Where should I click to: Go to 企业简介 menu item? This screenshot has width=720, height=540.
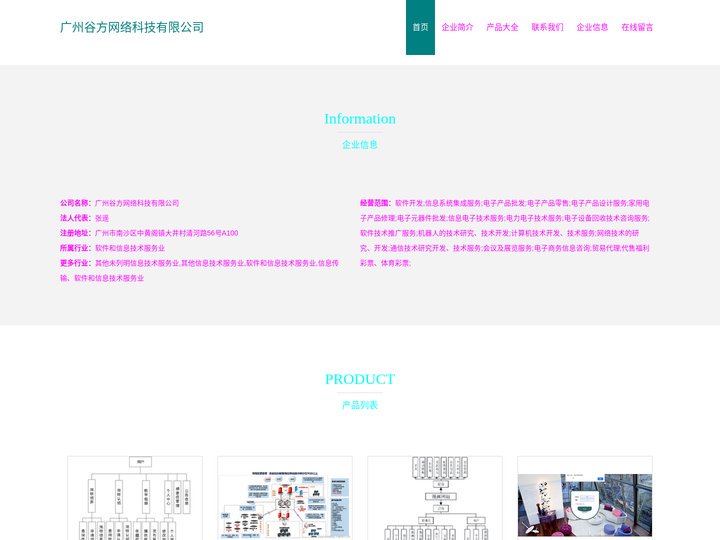point(457,27)
